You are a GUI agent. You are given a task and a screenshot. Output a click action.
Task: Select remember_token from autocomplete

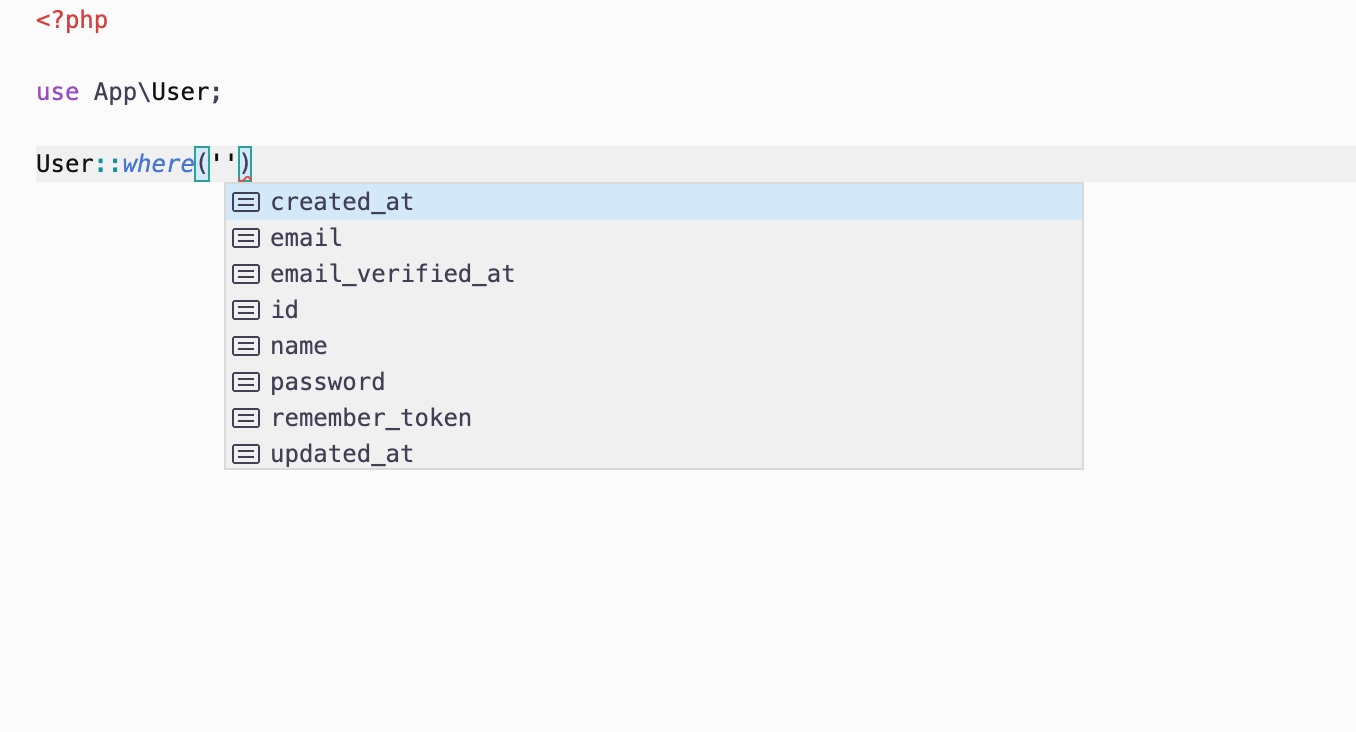654,418
